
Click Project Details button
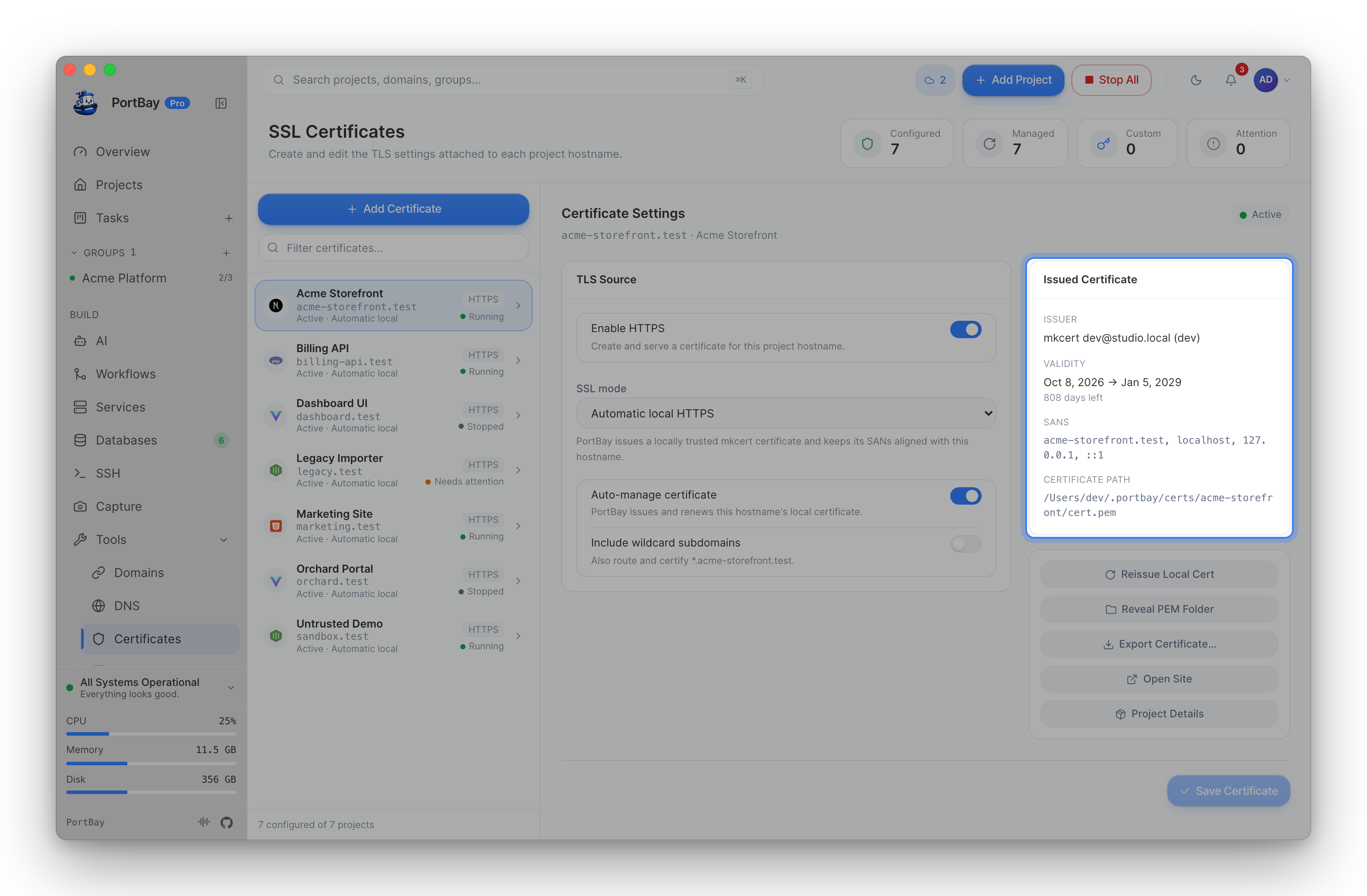coord(1159,714)
